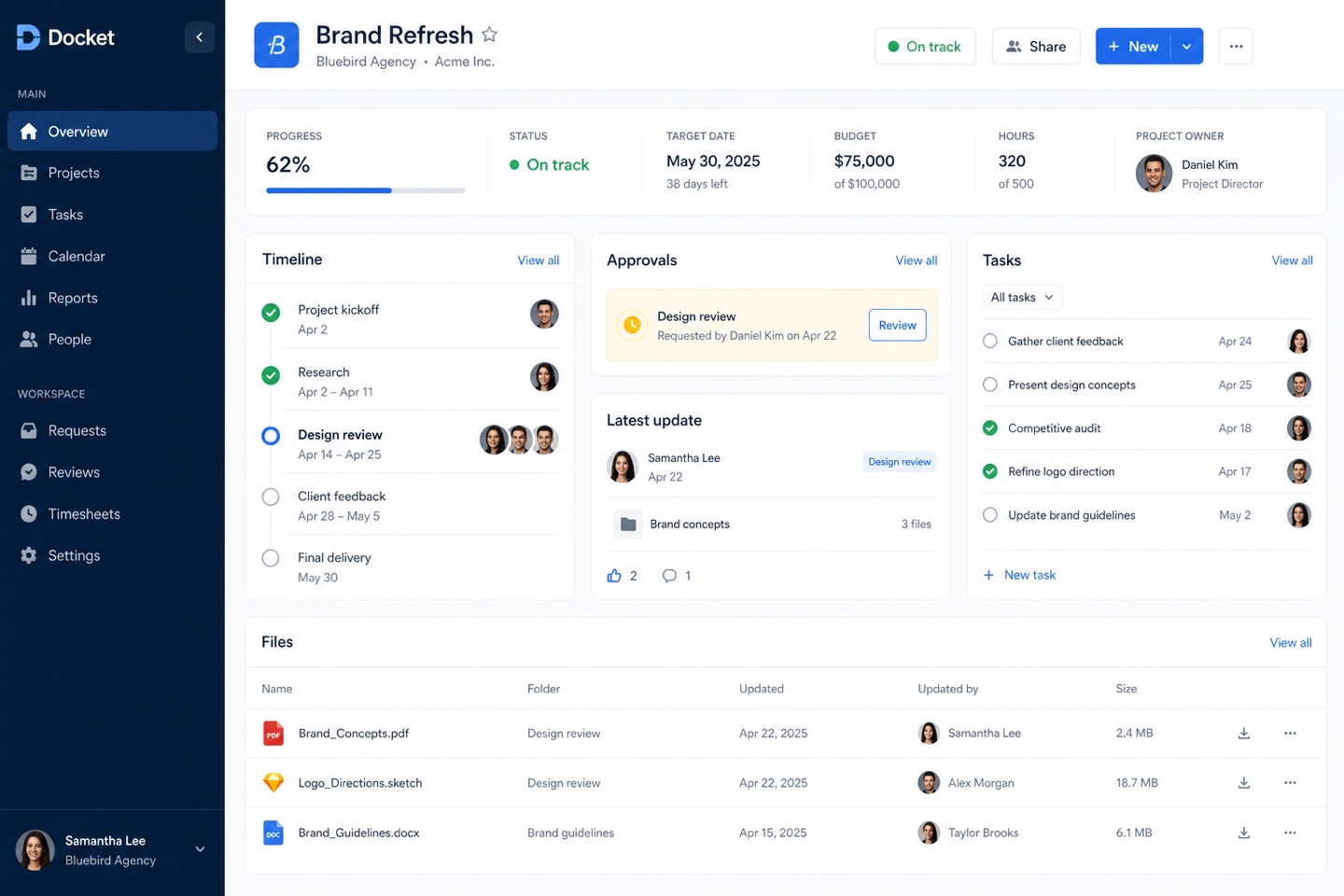Check off Gather client feedback task
This screenshot has height=896, width=1344.
pos(990,342)
